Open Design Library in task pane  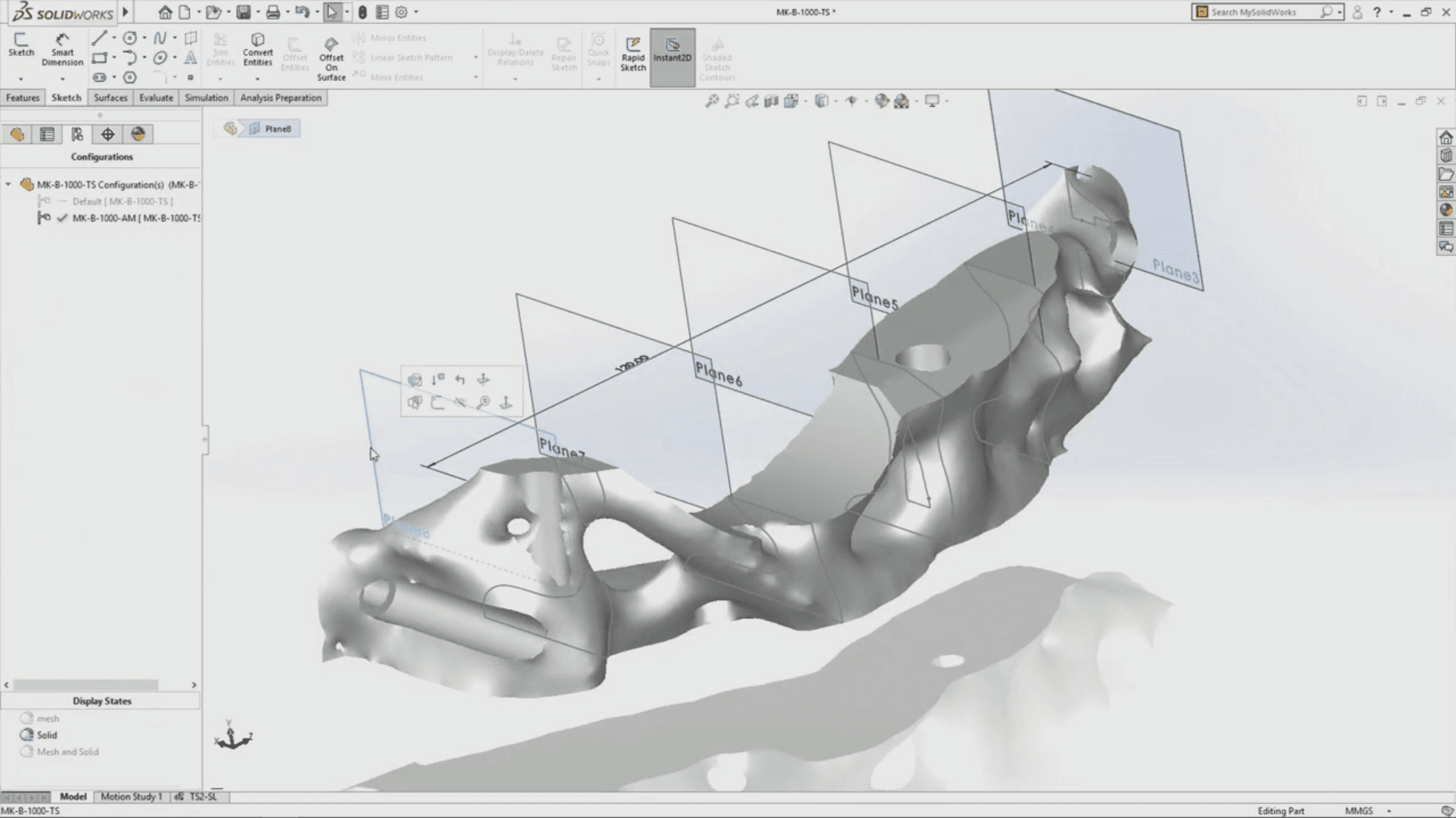(x=1445, y=155)
